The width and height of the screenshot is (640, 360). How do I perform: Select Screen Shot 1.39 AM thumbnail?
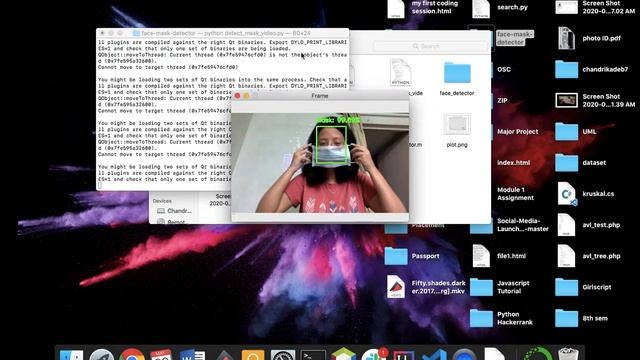[x=567, y=100]
